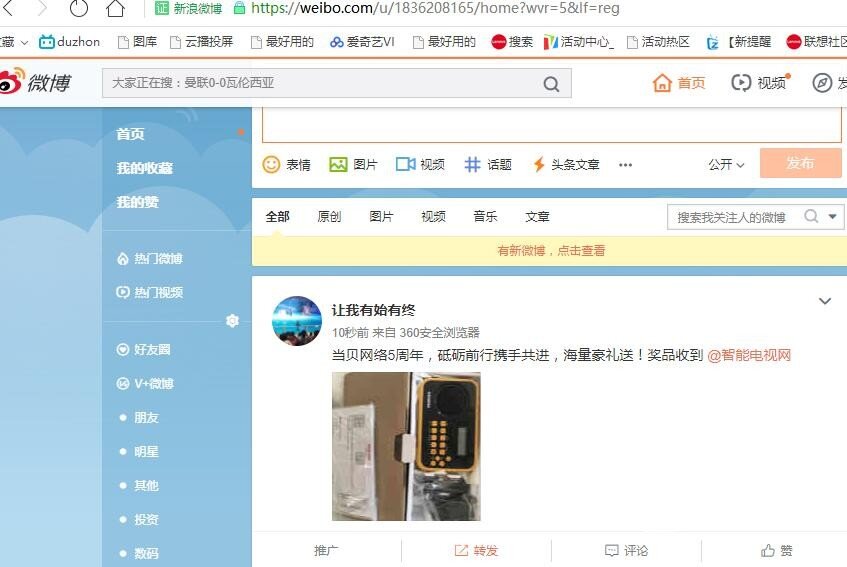Add image via 图片 icon in composer
Image resolution: width=847 pixels, height=567 pixels.
[x=353, y=164]
